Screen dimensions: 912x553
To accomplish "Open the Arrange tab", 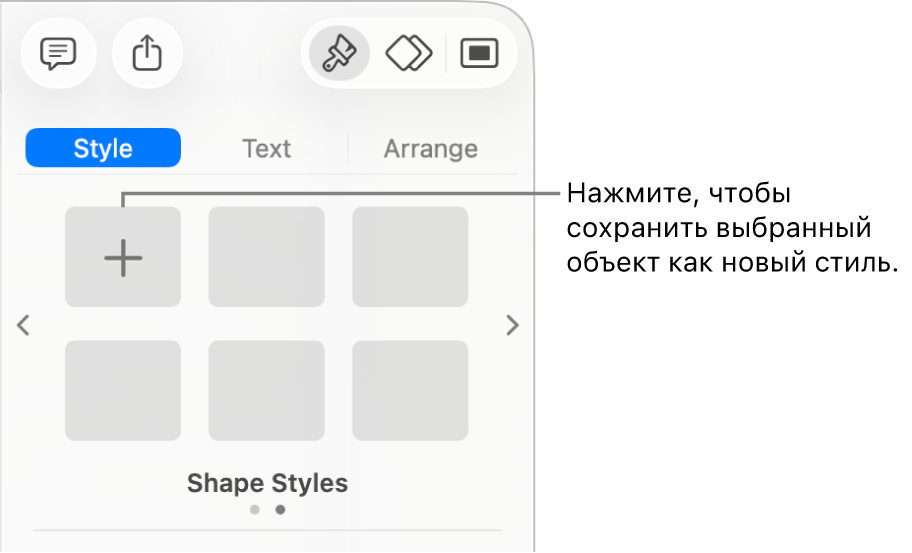I will tap(430, 148).
